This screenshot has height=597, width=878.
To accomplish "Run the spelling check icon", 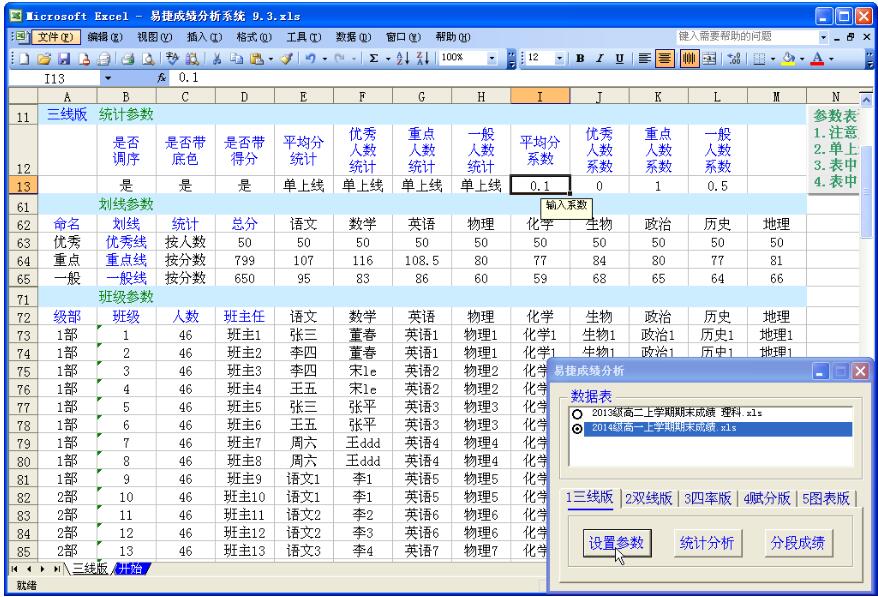I will point(172,58).
